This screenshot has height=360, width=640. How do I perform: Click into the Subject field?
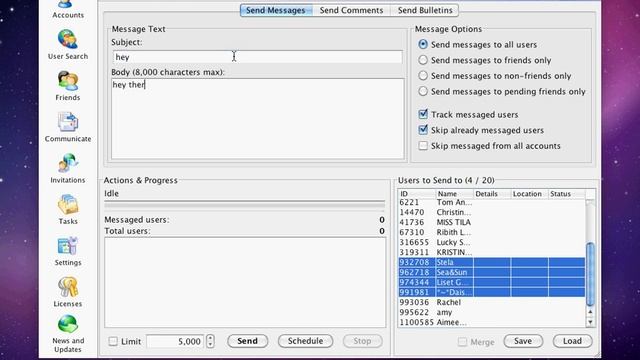pos(258,57)
